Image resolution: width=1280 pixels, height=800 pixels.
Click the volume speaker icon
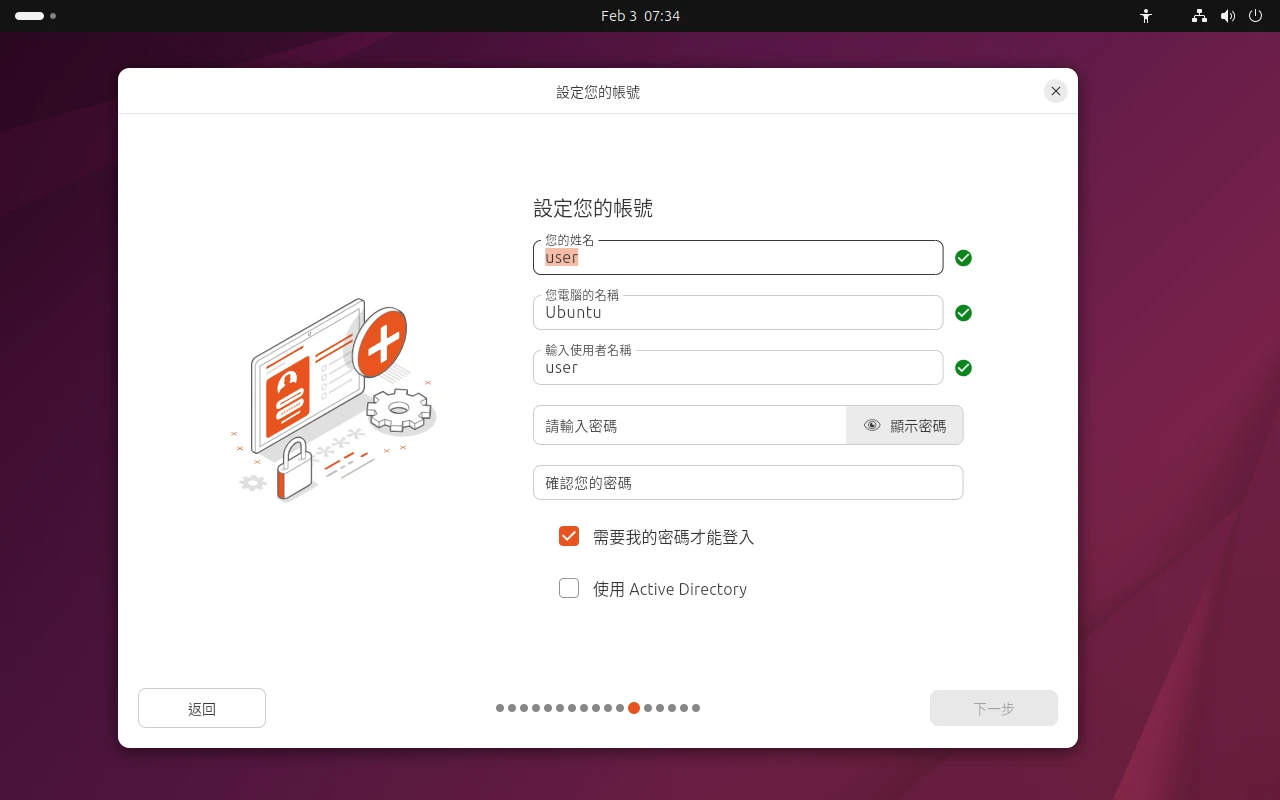click(x=1228, y=16)
